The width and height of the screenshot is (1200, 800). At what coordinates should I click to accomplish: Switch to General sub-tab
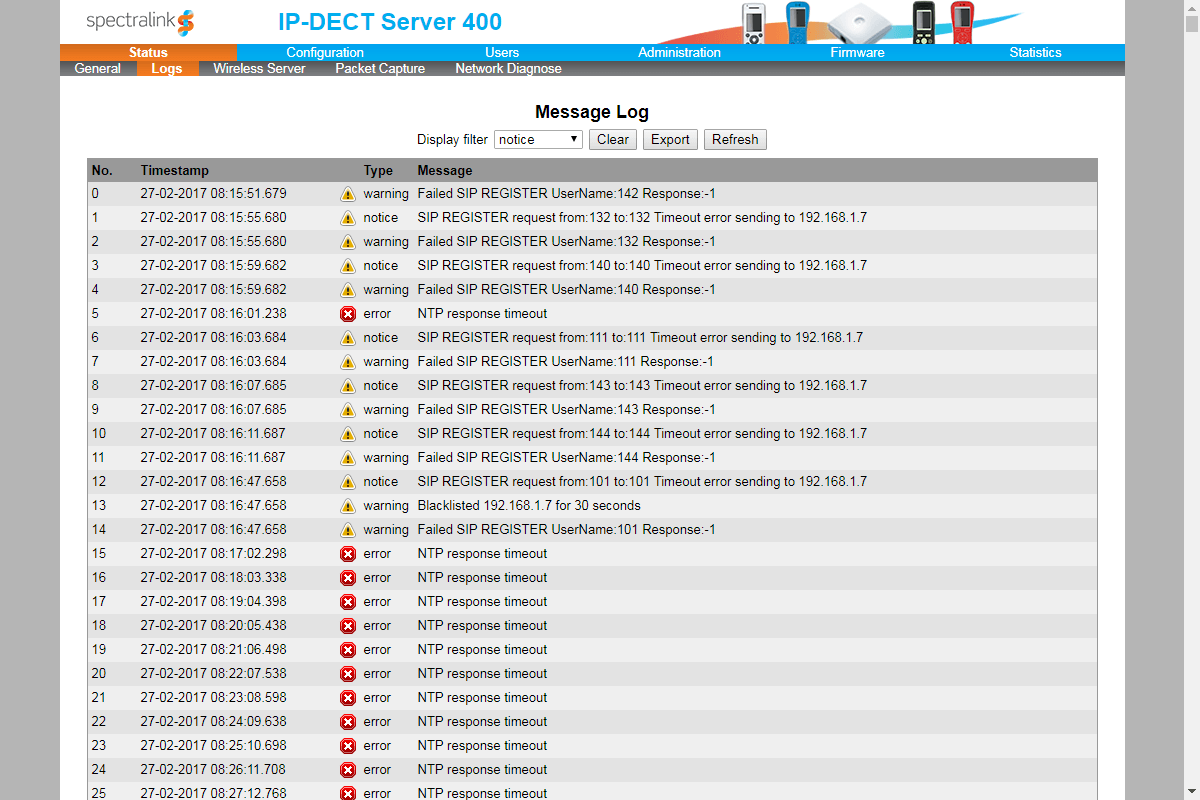(x=98, y=69)
